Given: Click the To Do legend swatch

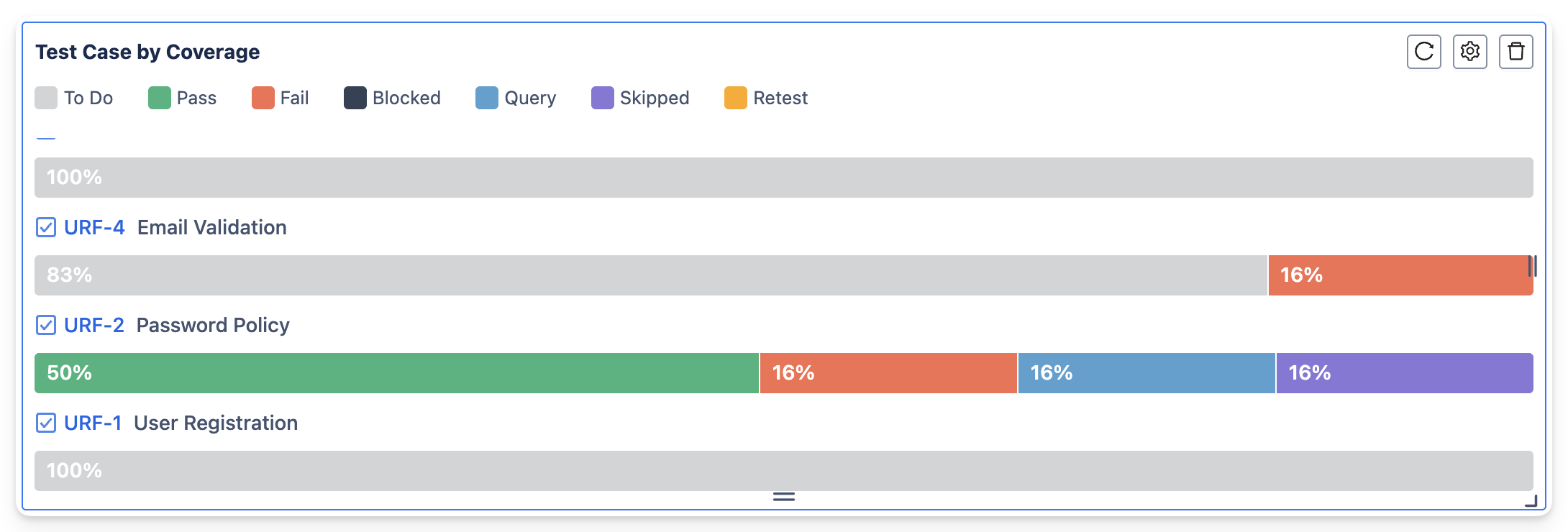Looking at the screenshot, I should [x=46, y=98].
